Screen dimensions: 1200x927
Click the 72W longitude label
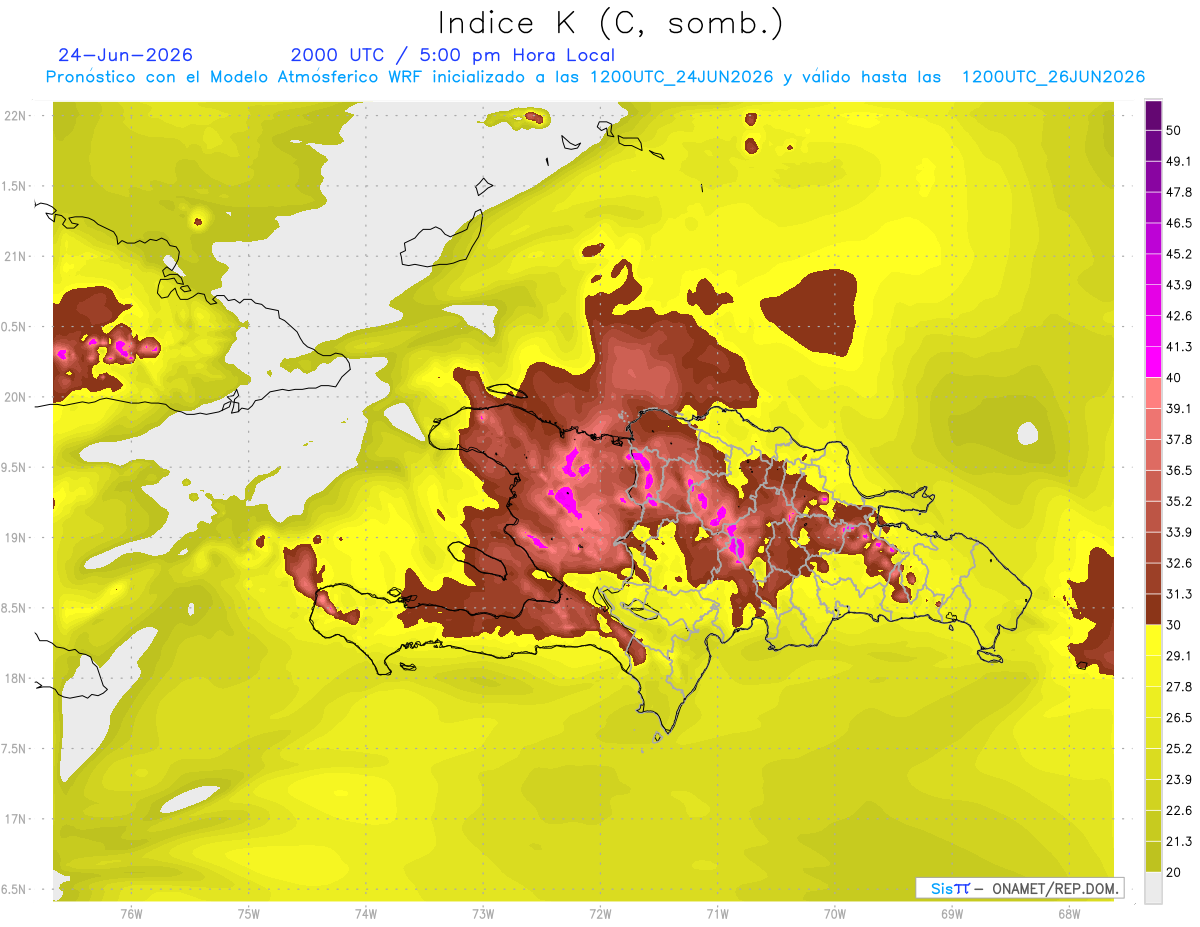[600, 913]
